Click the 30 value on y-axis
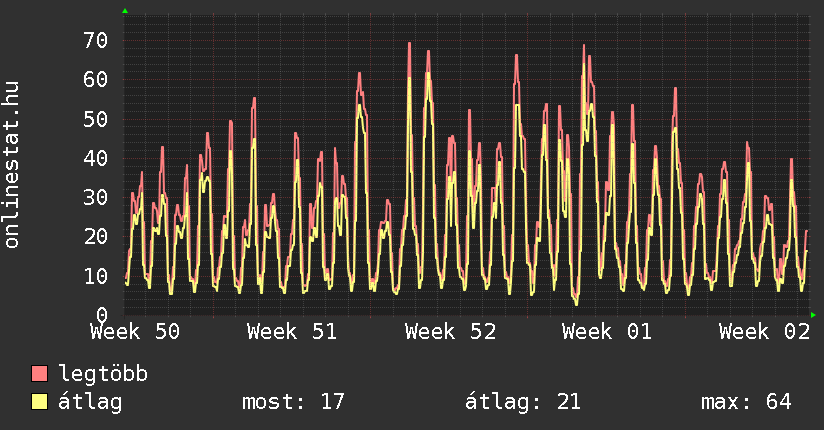 tap(95, 197)
